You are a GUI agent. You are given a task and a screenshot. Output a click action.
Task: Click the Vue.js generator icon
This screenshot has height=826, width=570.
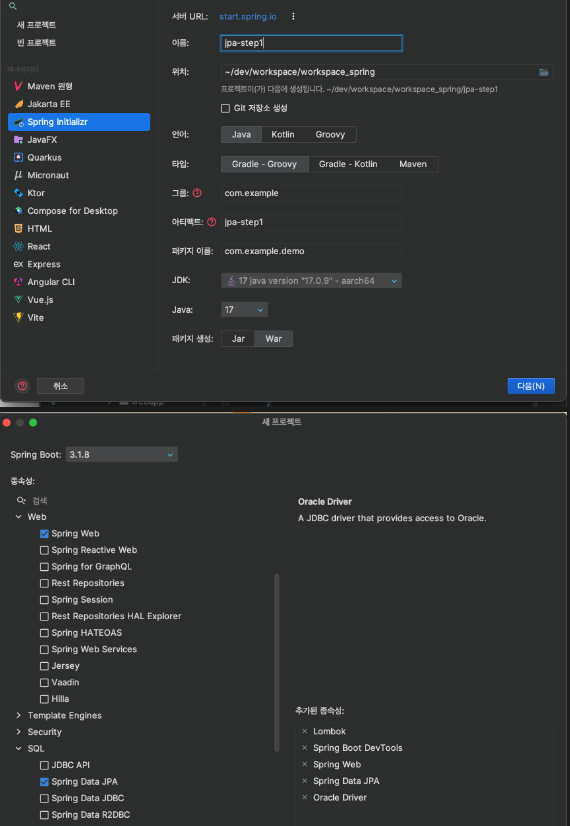click(x=18, y=300)
